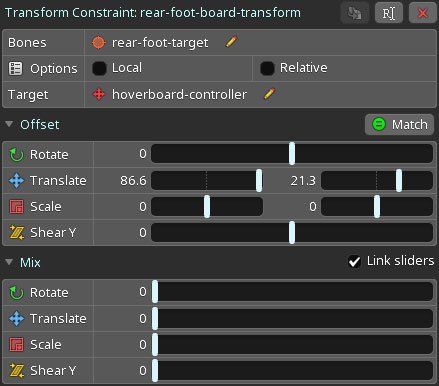Click the duplicate constraint icon button
439x386 pixels.
[355, 13]
